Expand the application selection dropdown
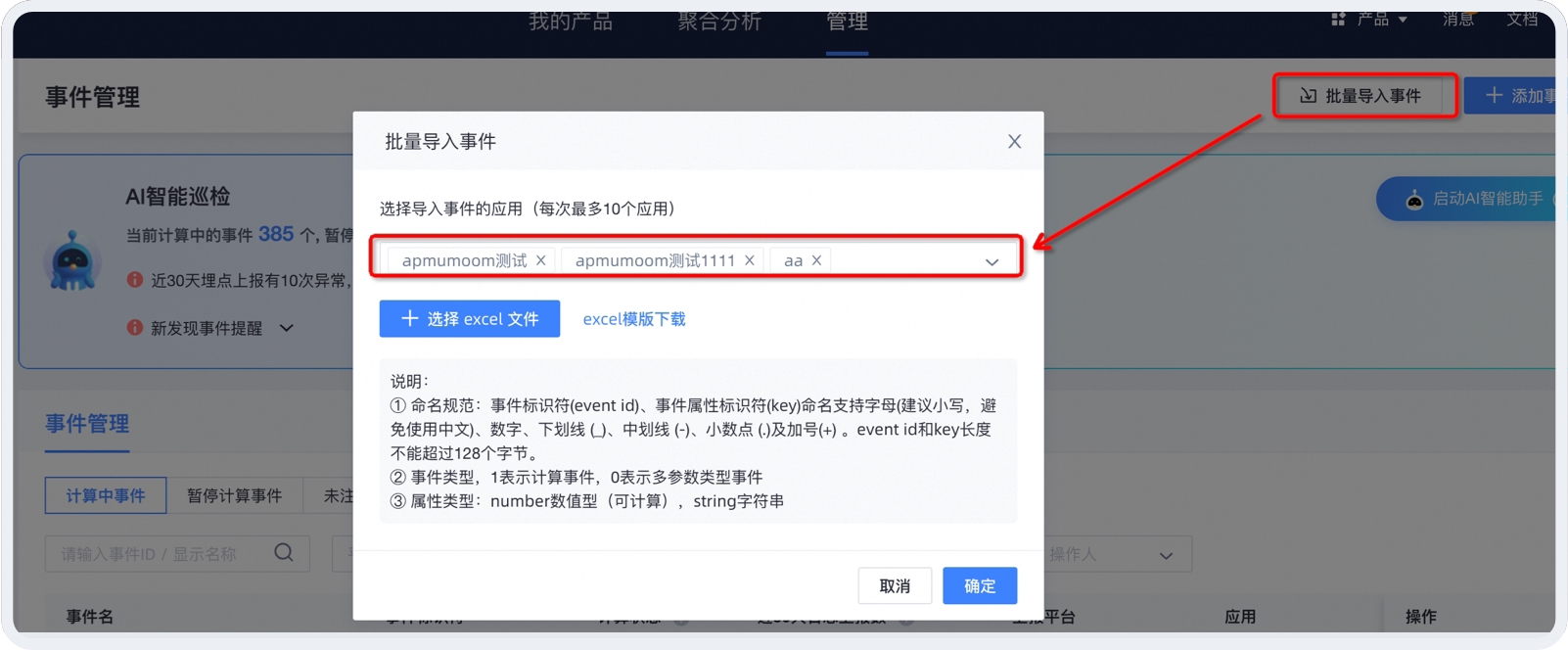Image resolution: width=1568 pixels, height=650 pixels. (x=992, y=261)
